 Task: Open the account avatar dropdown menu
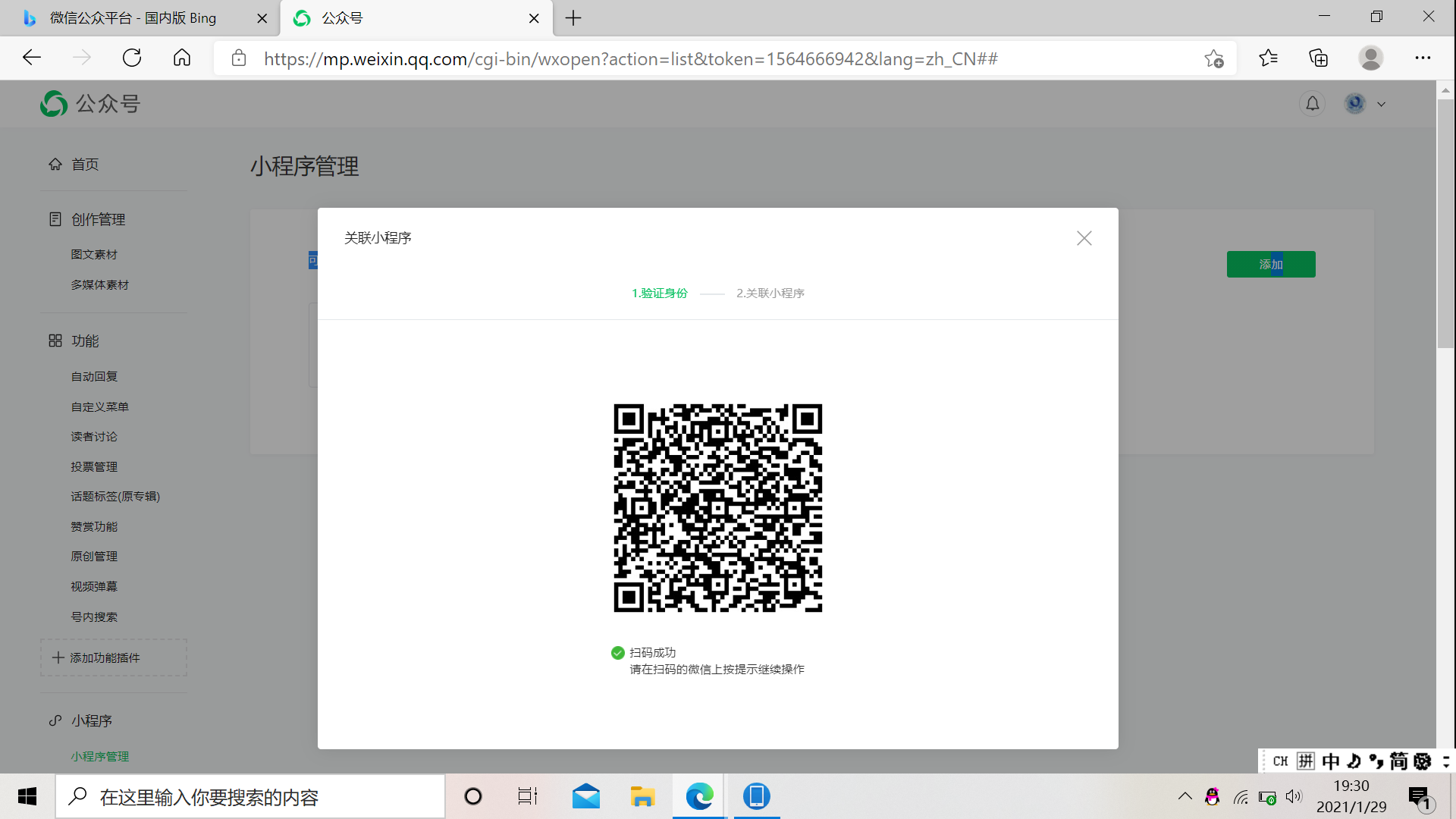point(1365,104)
